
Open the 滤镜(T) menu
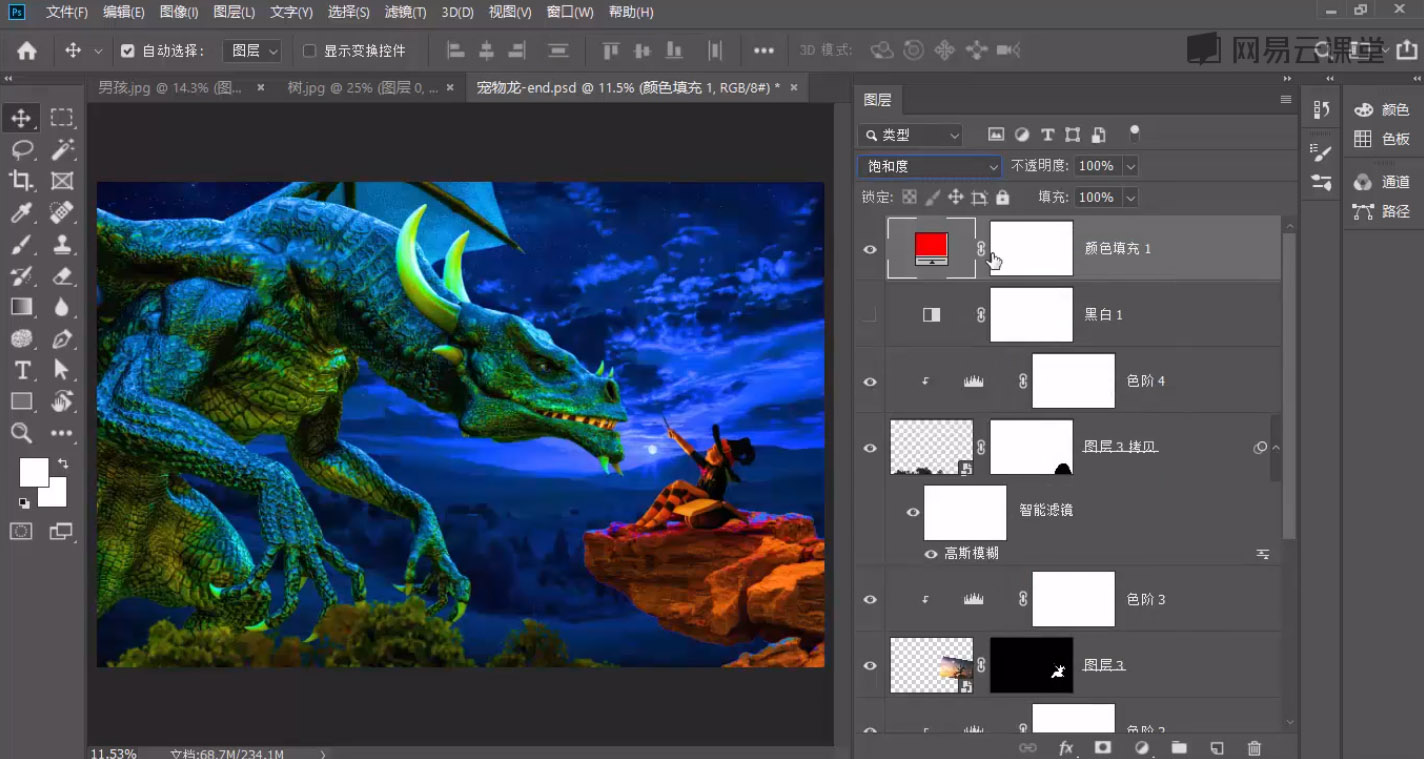pos(405,12)
